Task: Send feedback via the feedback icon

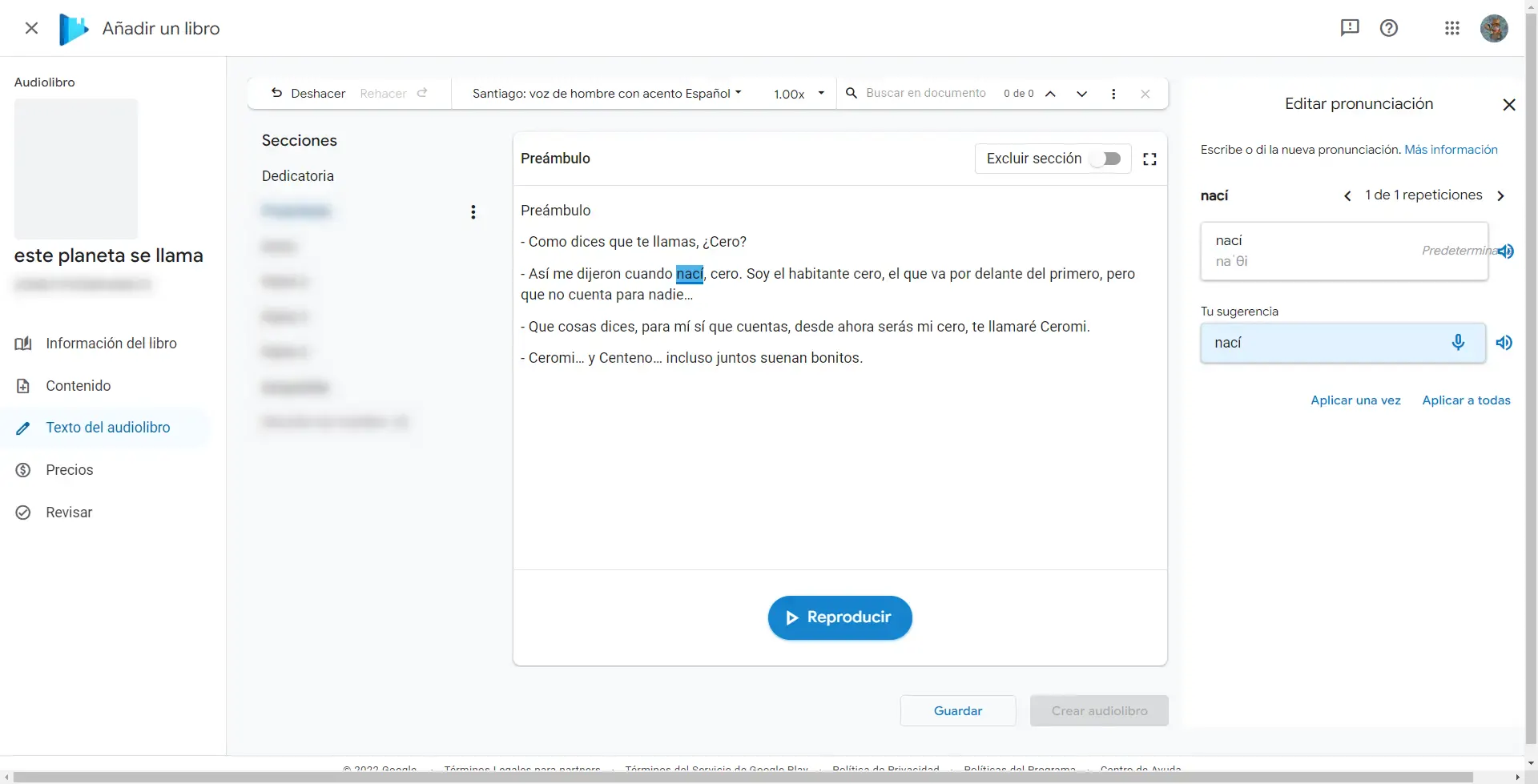Action: (x=1350, y=29)
